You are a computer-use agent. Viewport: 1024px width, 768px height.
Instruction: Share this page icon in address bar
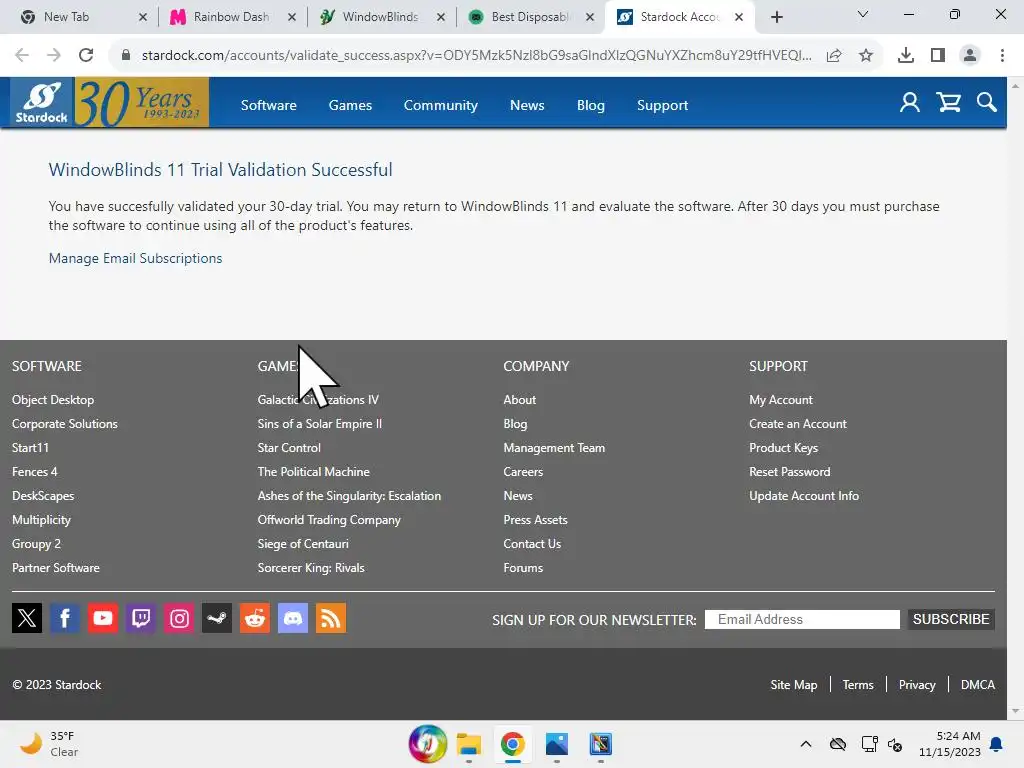(834, 56)
